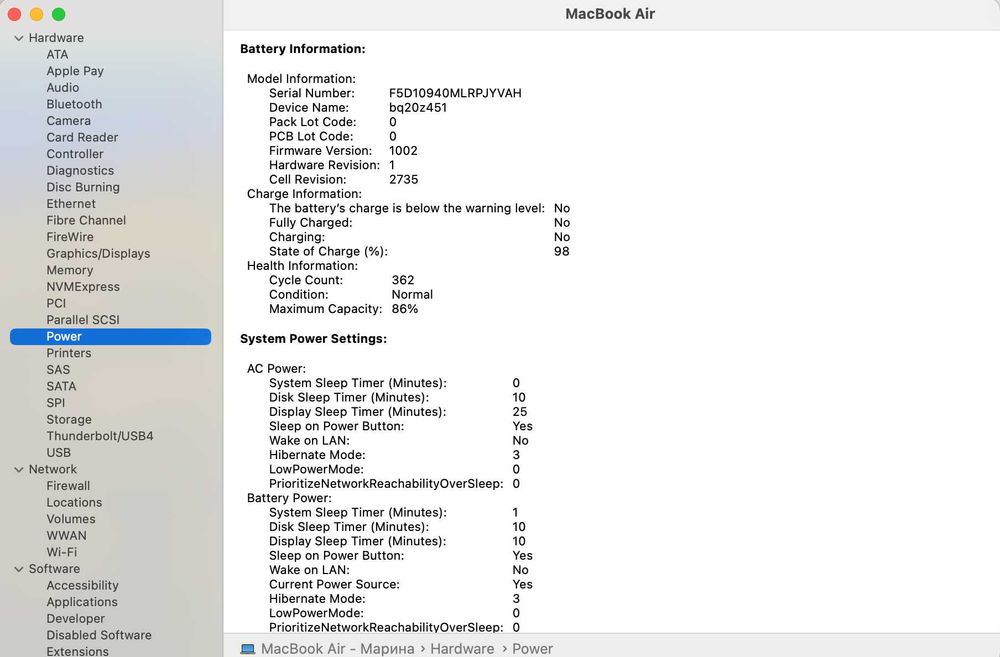
Task: Open Developer under Software
Action: click(x=75, y=619)
